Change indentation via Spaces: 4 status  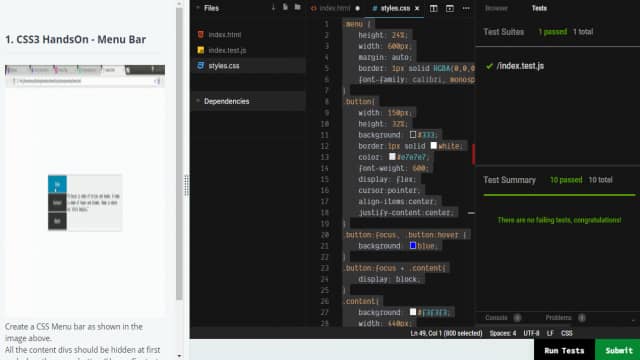pyautogui.click(x=502, y=333)
